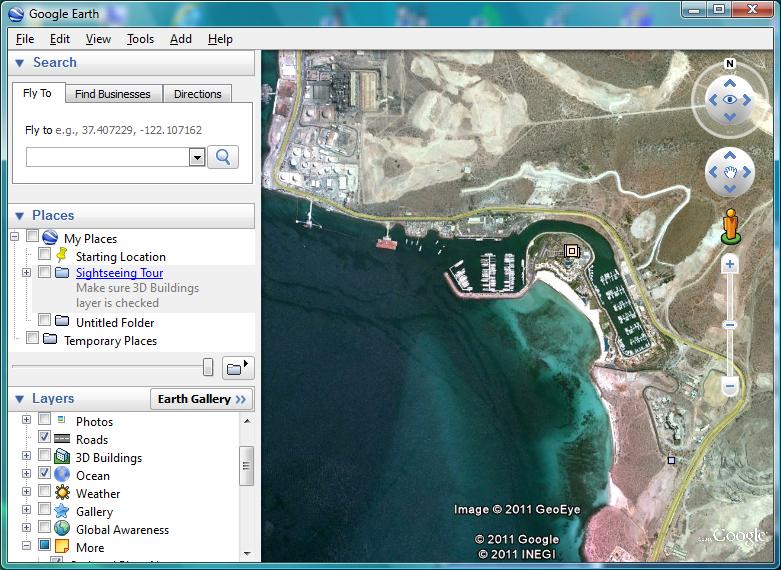The width and height of the screenshot is (781, 570).
Task: Open the Sightseeing Tour link
Action: (x=120, y=273)
